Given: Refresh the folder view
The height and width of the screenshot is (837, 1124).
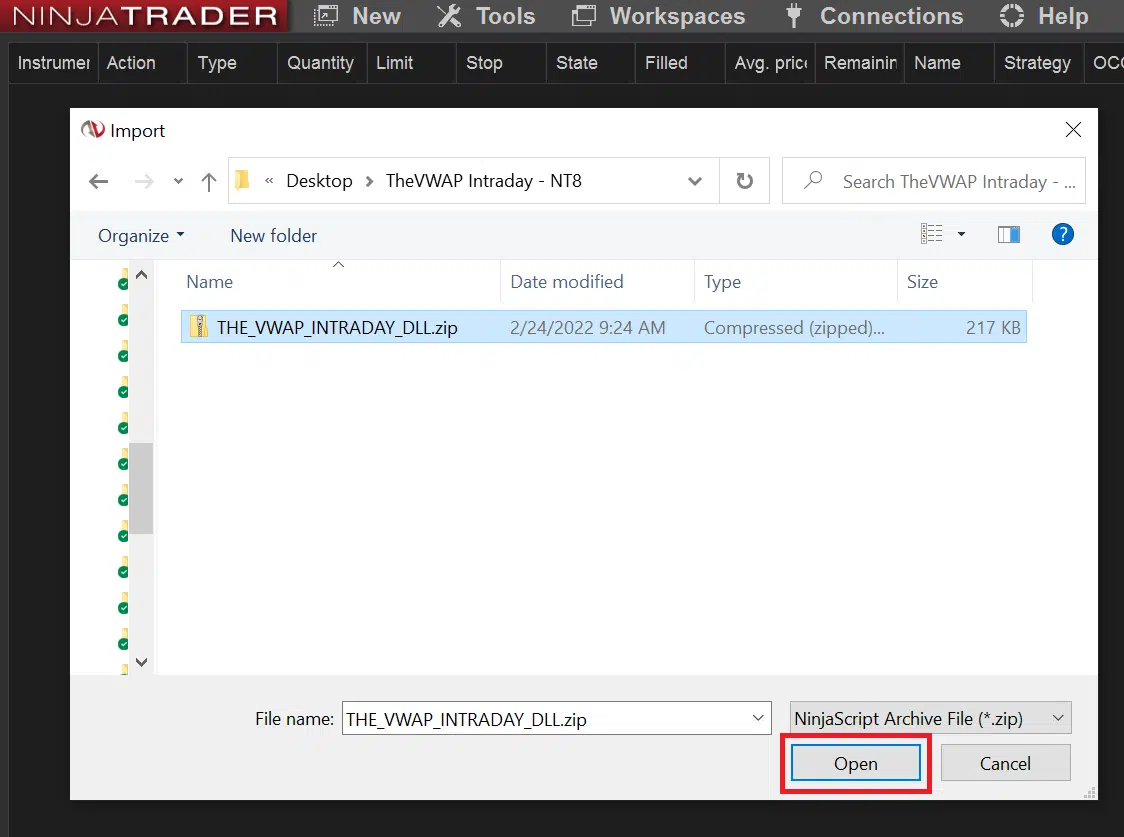Looking at the screenshot, I should [745, 181].
